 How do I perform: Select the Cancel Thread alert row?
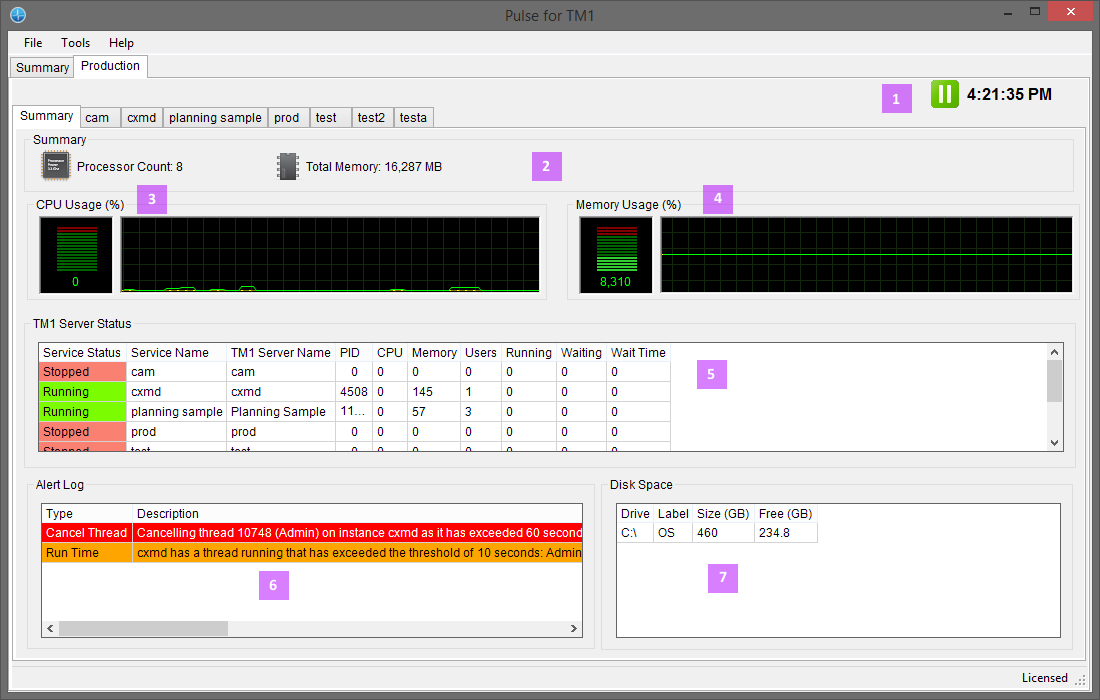tap(86, 533)
